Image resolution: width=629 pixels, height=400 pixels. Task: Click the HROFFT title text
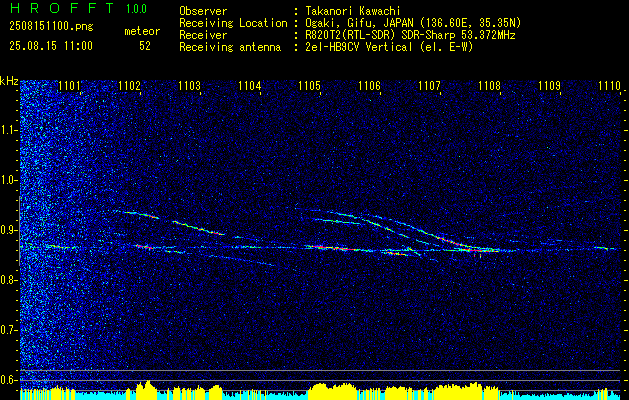pyautogui.click(x=62, y=8)
